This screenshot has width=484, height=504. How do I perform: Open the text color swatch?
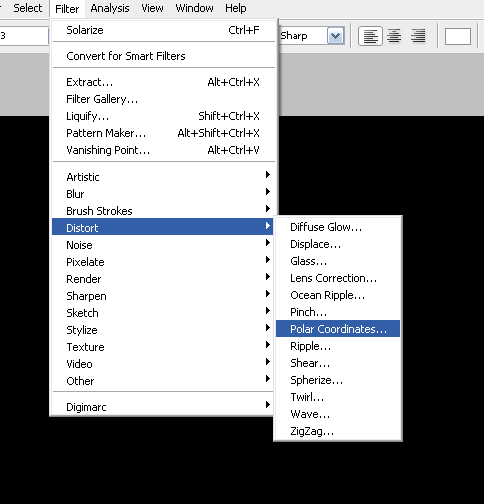(x=458, y=36)
